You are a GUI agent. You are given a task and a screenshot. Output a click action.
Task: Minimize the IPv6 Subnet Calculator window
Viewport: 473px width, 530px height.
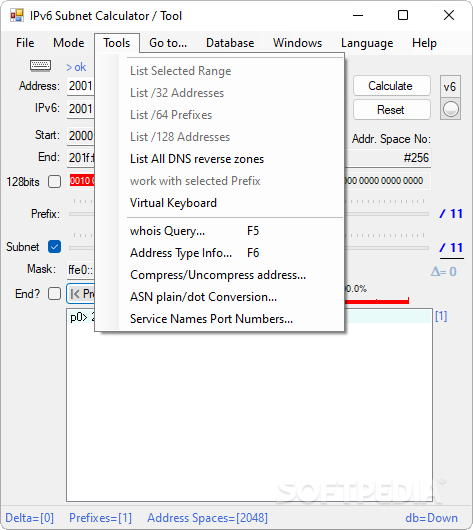pos(358,15)
